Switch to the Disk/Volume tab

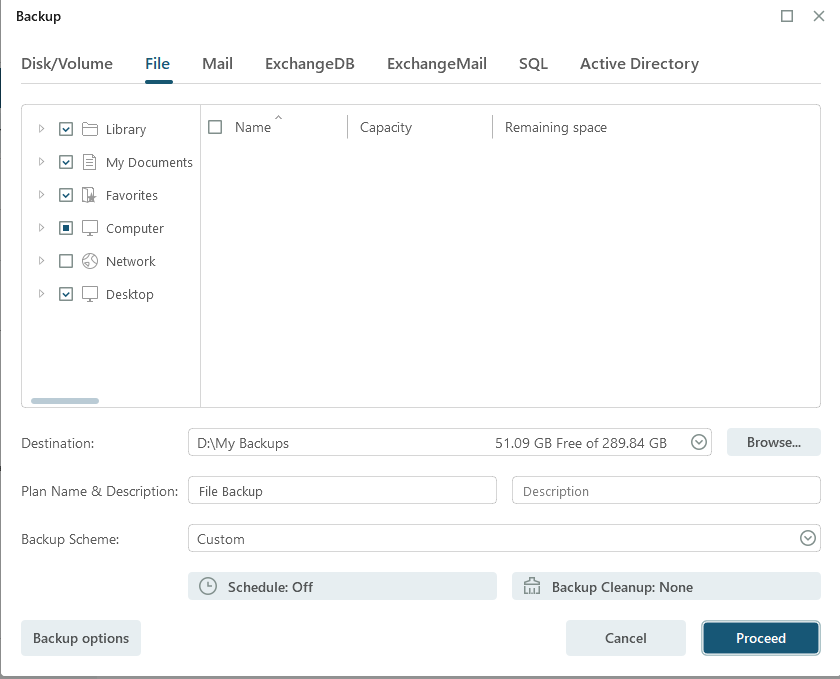pyautogui.click(x=67, y=64)
